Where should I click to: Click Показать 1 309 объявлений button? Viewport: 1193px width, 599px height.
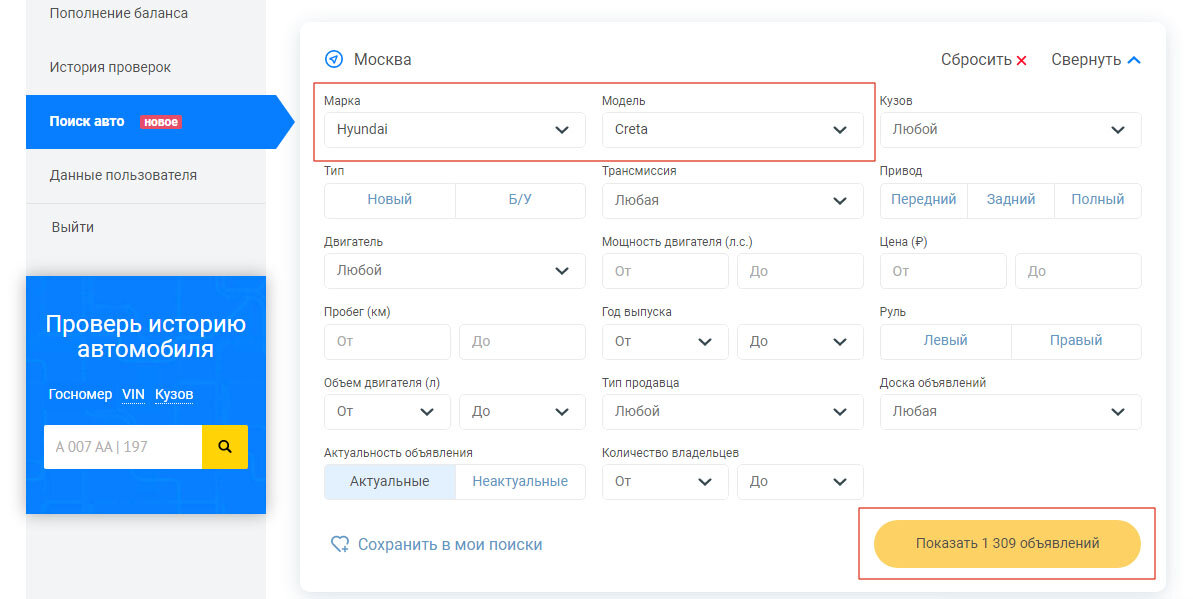click(x=1007, y=544)
